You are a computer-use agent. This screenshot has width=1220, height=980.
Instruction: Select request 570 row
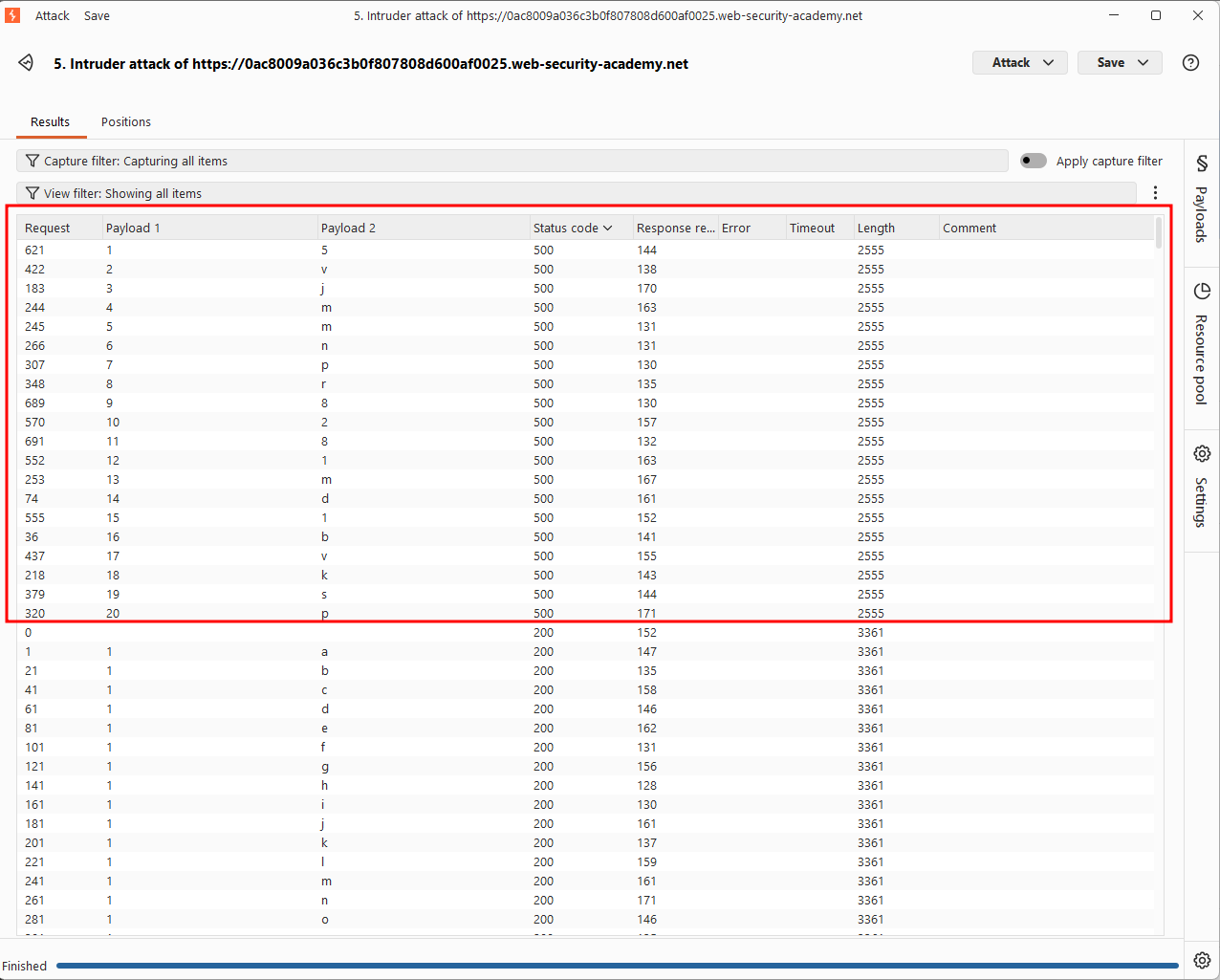tap(585, 422)
